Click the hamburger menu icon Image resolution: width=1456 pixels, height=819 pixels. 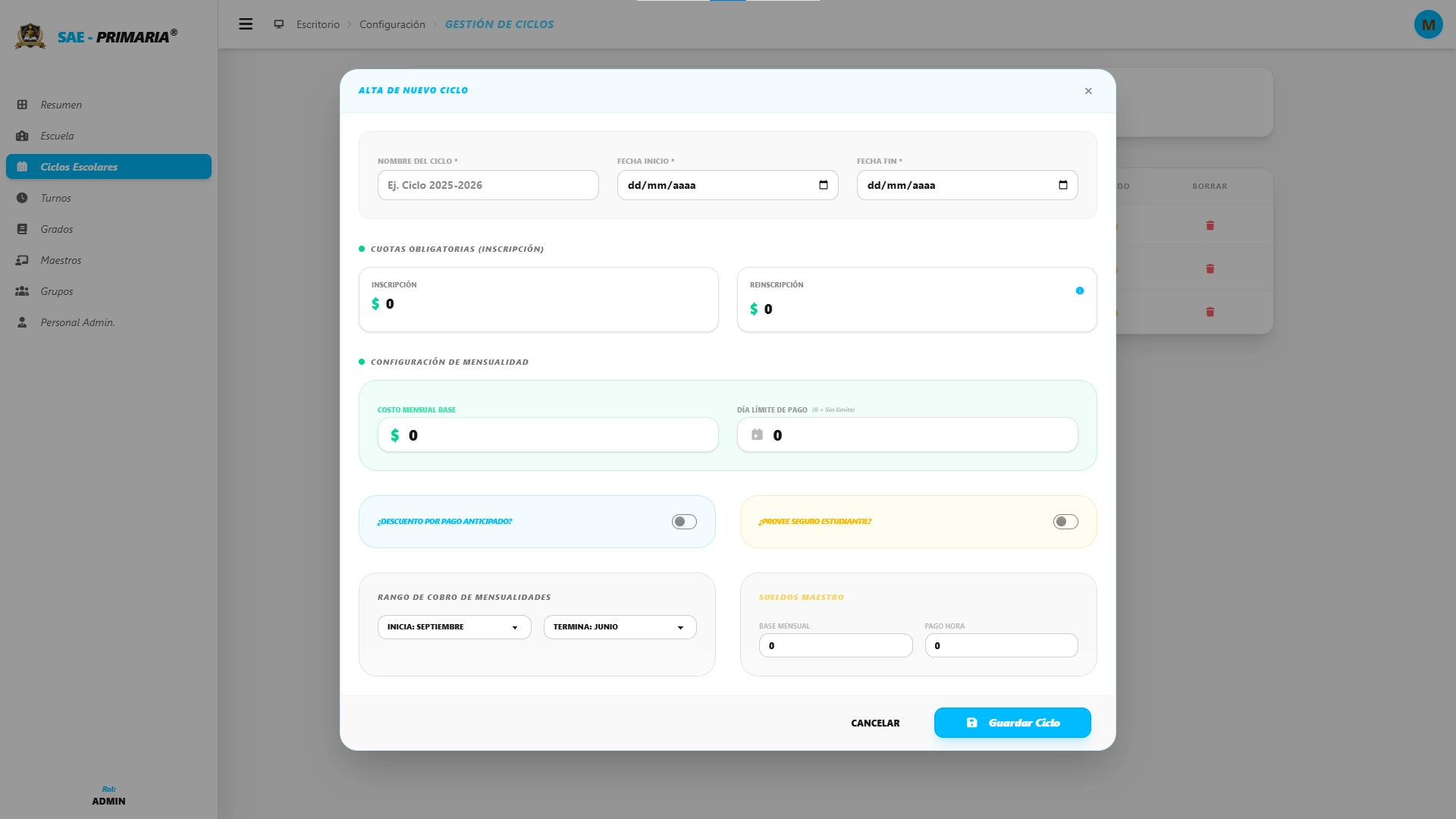click(x=246, y=24)
